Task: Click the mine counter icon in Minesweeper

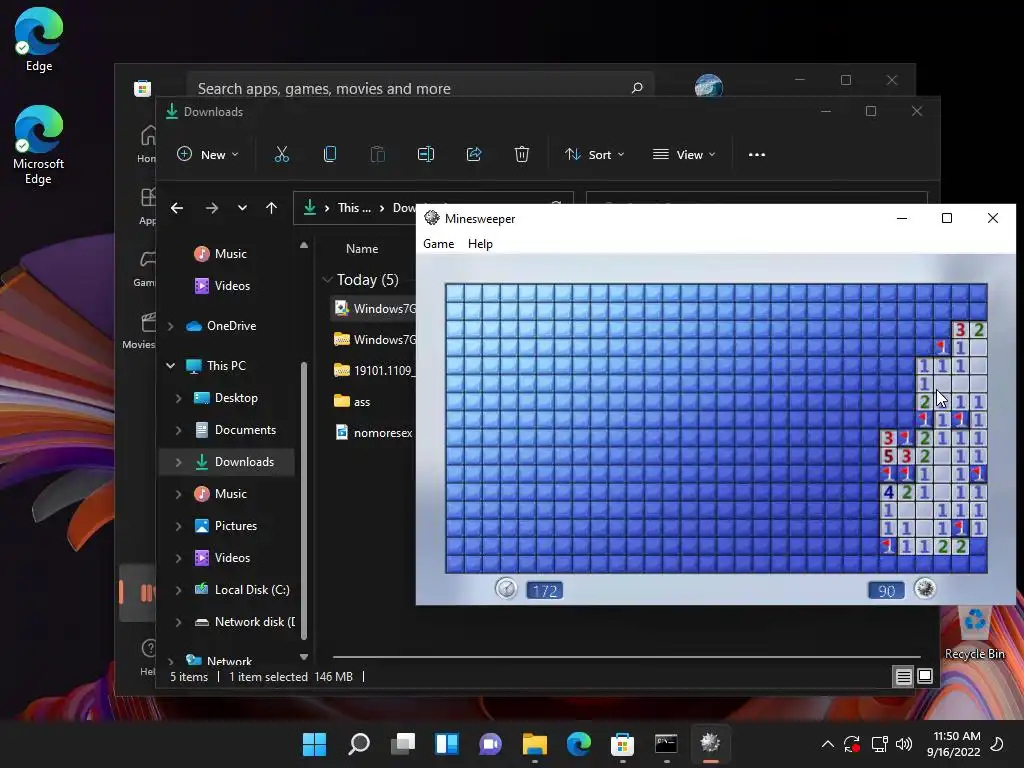Action: point(924,588)
